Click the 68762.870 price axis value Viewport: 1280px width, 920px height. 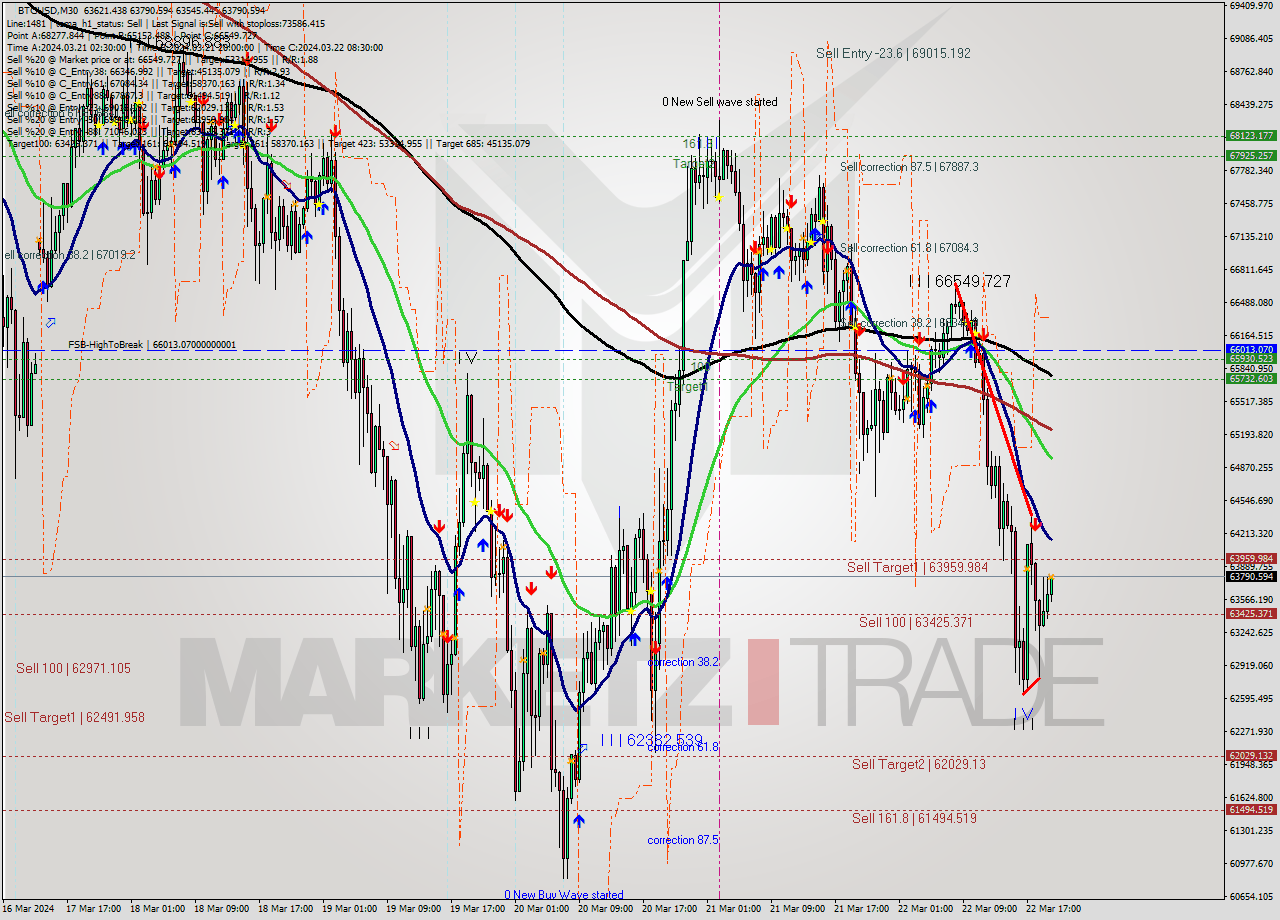coord(1250,71)
